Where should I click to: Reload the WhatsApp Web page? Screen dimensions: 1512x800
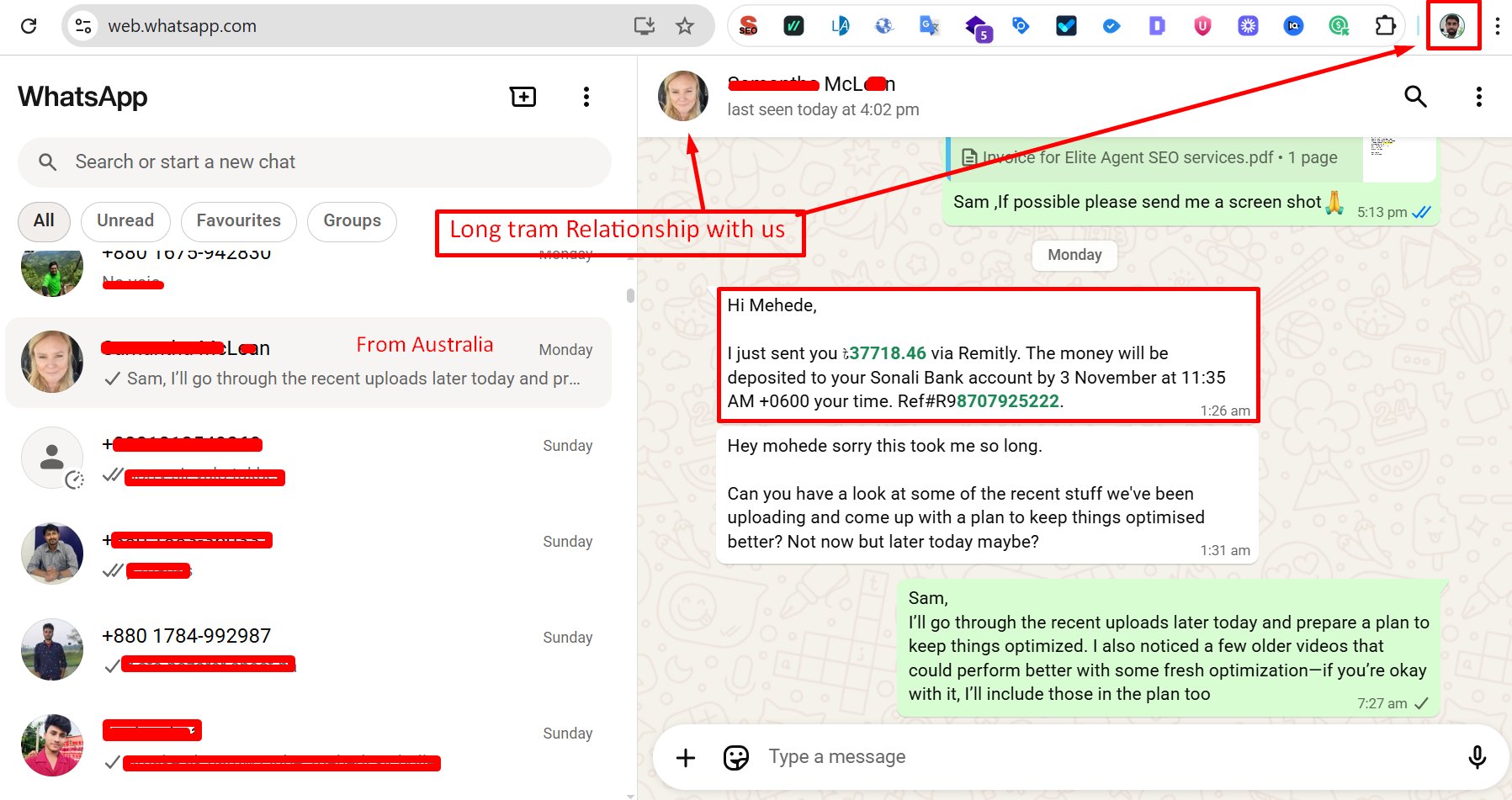29,26
